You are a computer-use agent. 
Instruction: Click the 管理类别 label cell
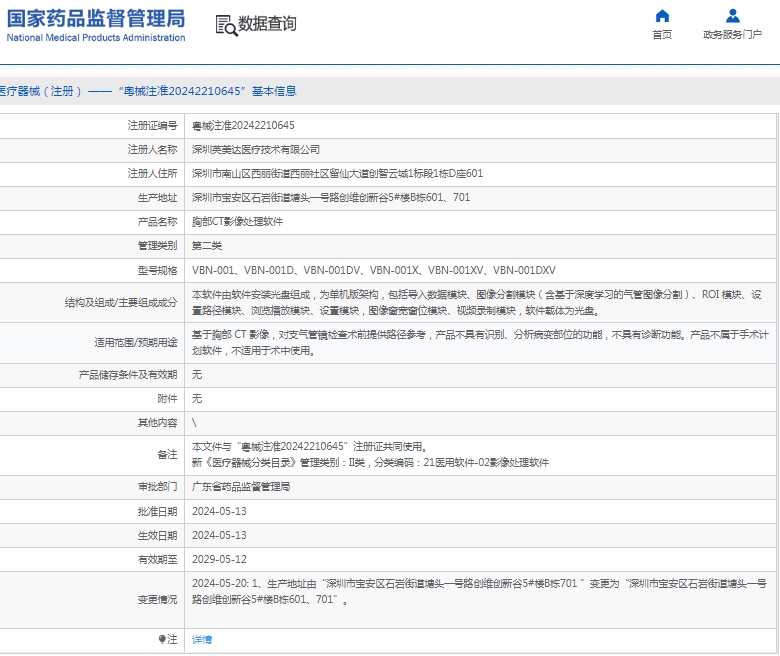pos(92,245)
